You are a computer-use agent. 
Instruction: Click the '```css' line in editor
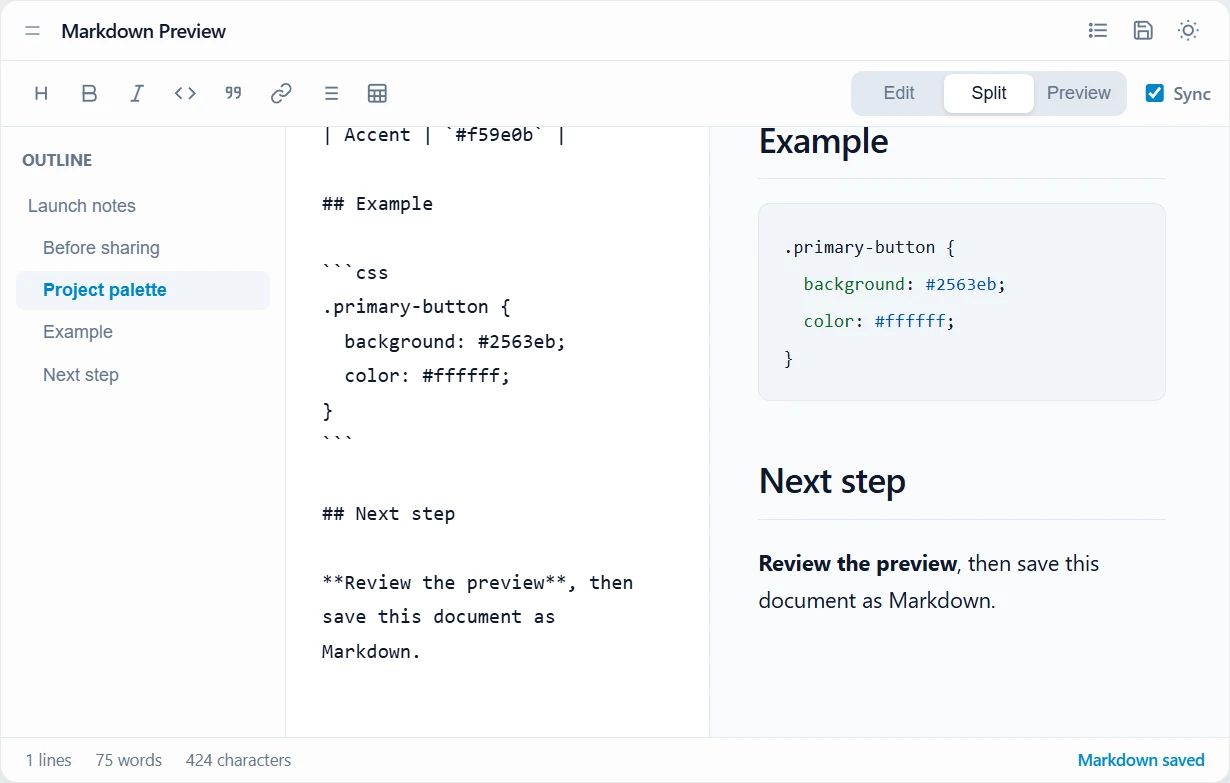point(355,272)
